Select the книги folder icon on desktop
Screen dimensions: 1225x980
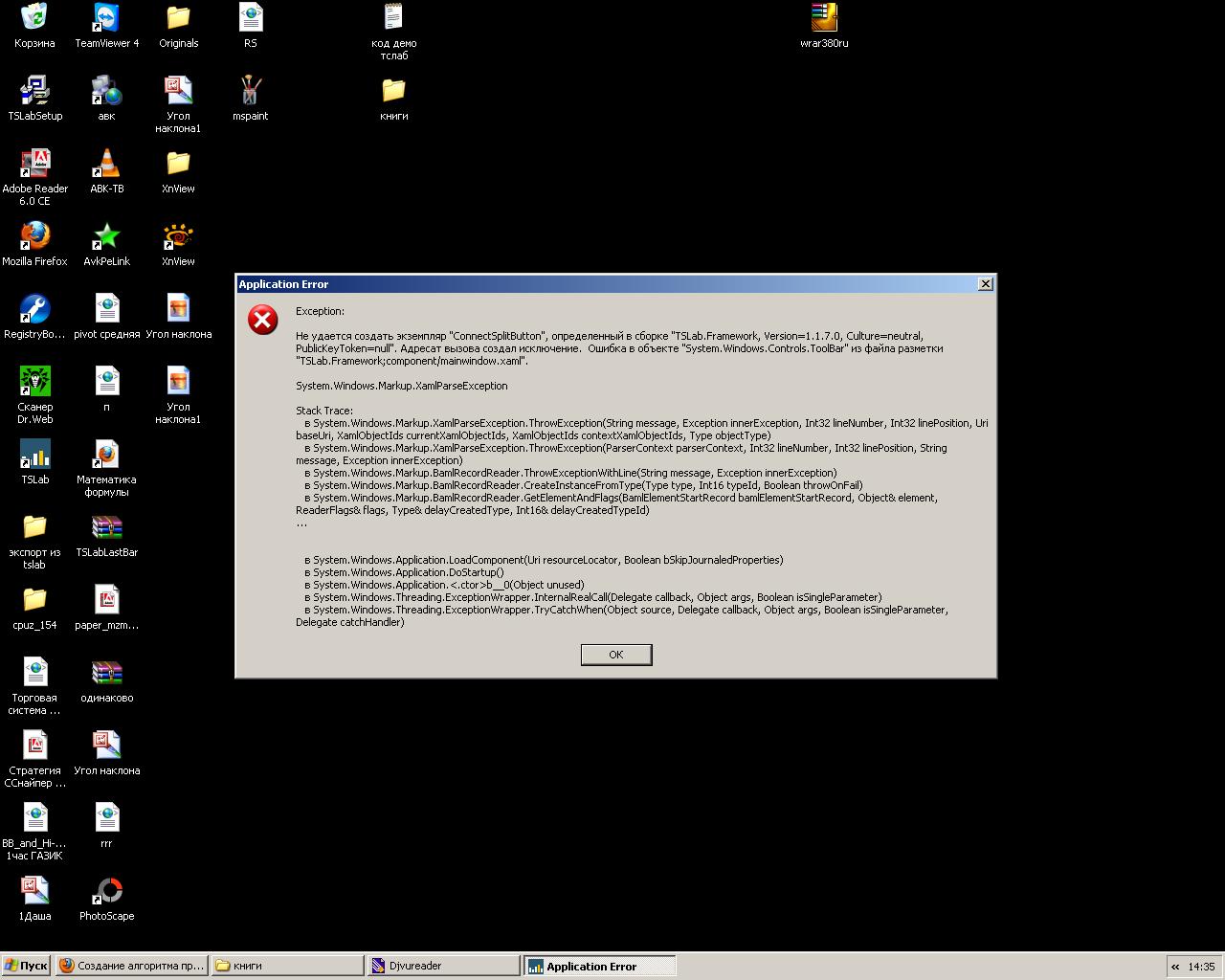[x=393, y=99]
